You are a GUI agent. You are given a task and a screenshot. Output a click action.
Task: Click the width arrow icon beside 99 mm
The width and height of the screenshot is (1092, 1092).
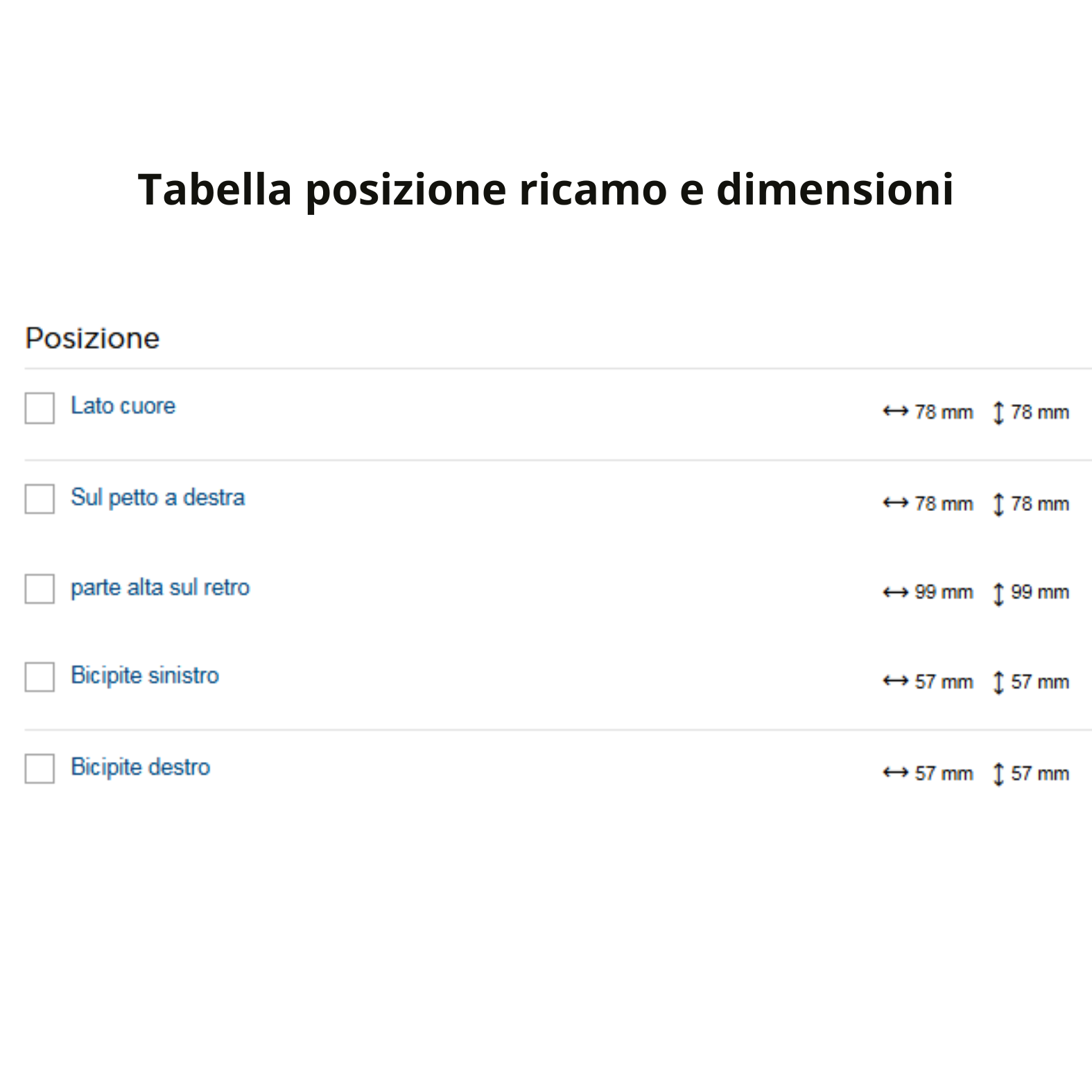[x=895, y=593]
